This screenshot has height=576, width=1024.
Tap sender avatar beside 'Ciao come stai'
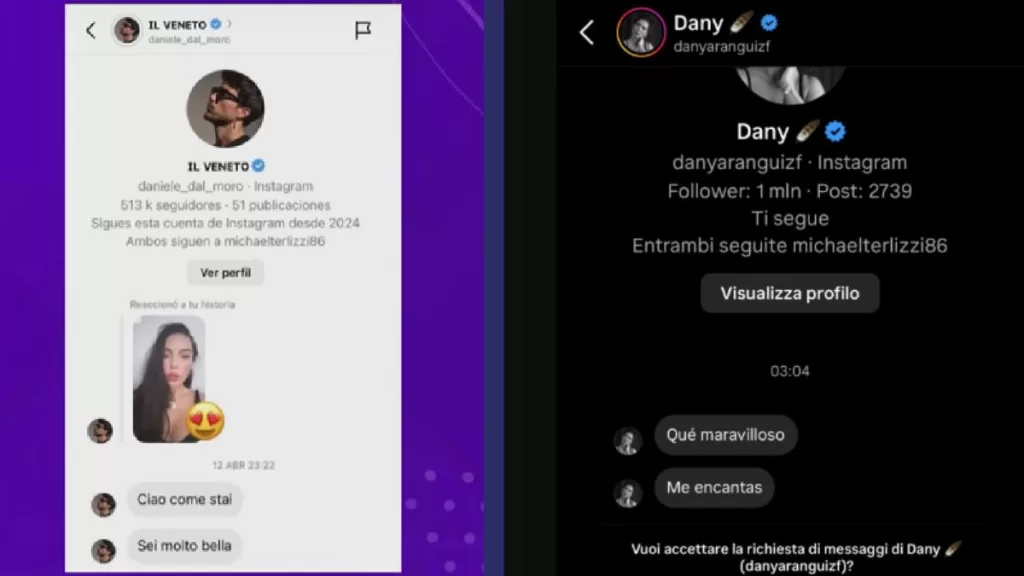coord(103,505)
